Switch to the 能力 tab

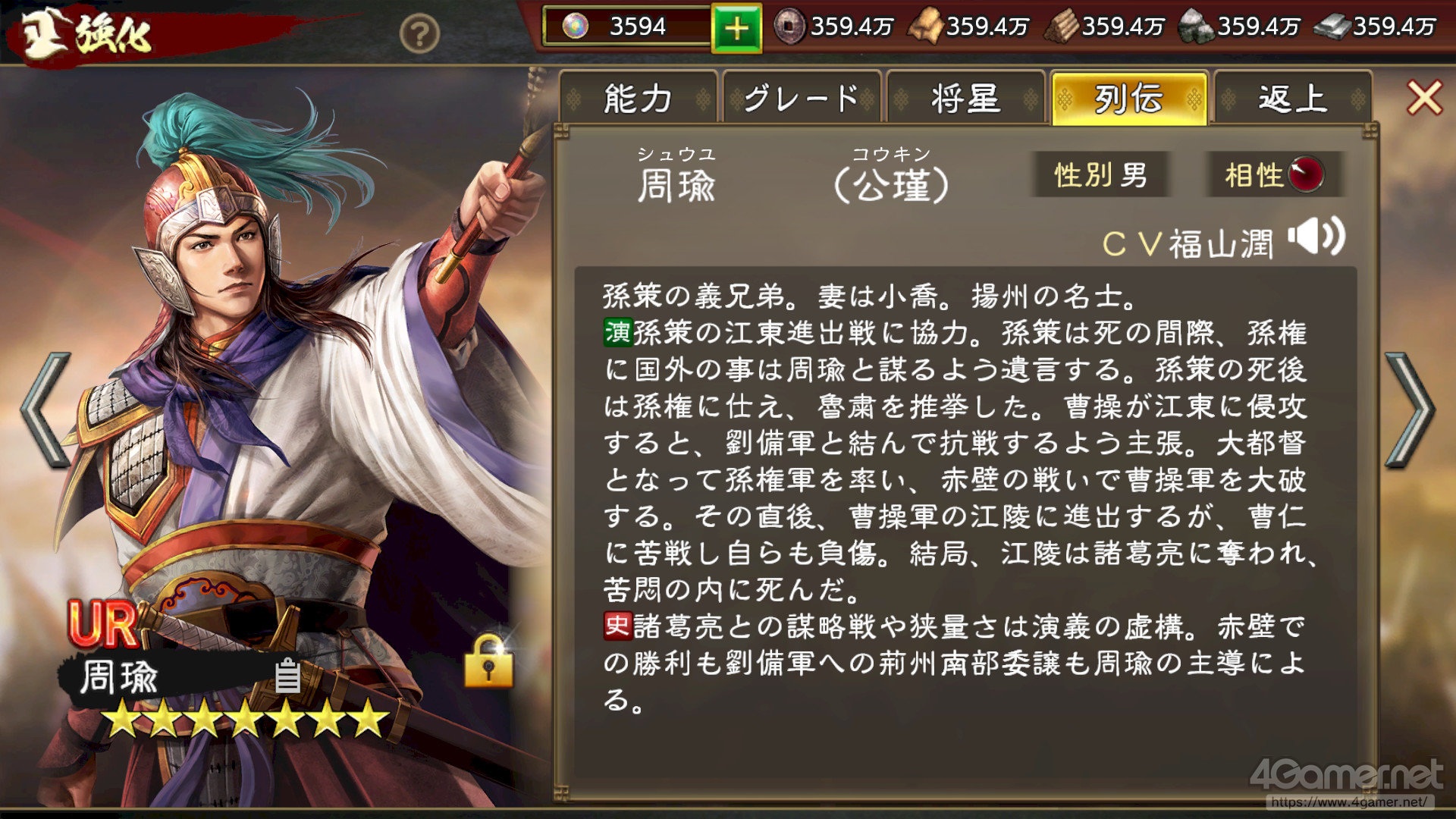[x=639, y=99]
